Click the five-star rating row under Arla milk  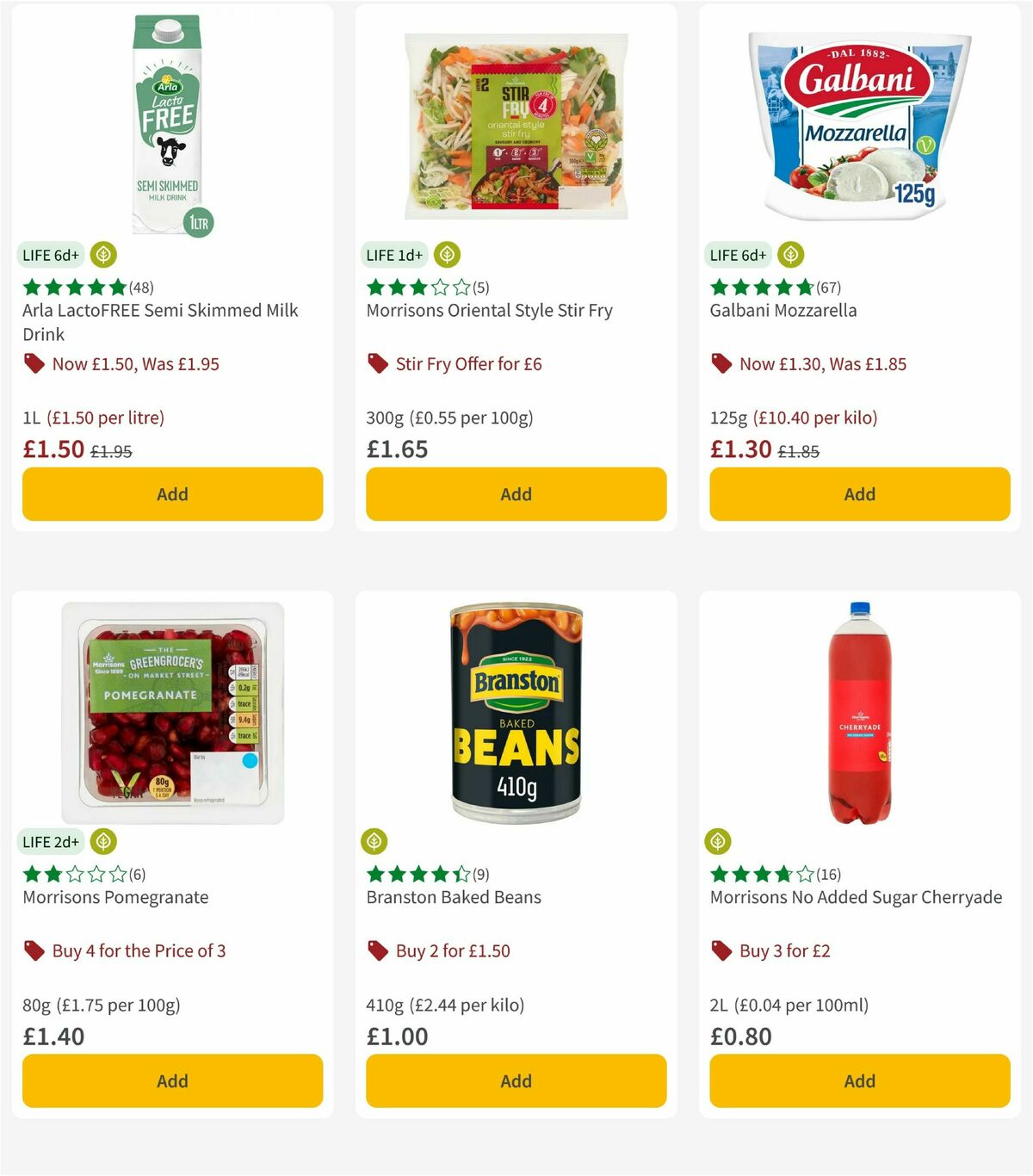point(73,288)
